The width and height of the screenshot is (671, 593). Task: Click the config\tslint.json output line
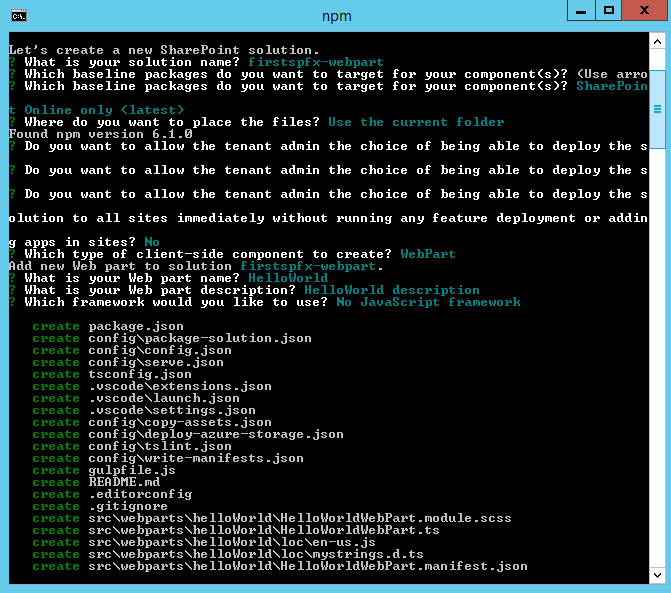point(159,446)
